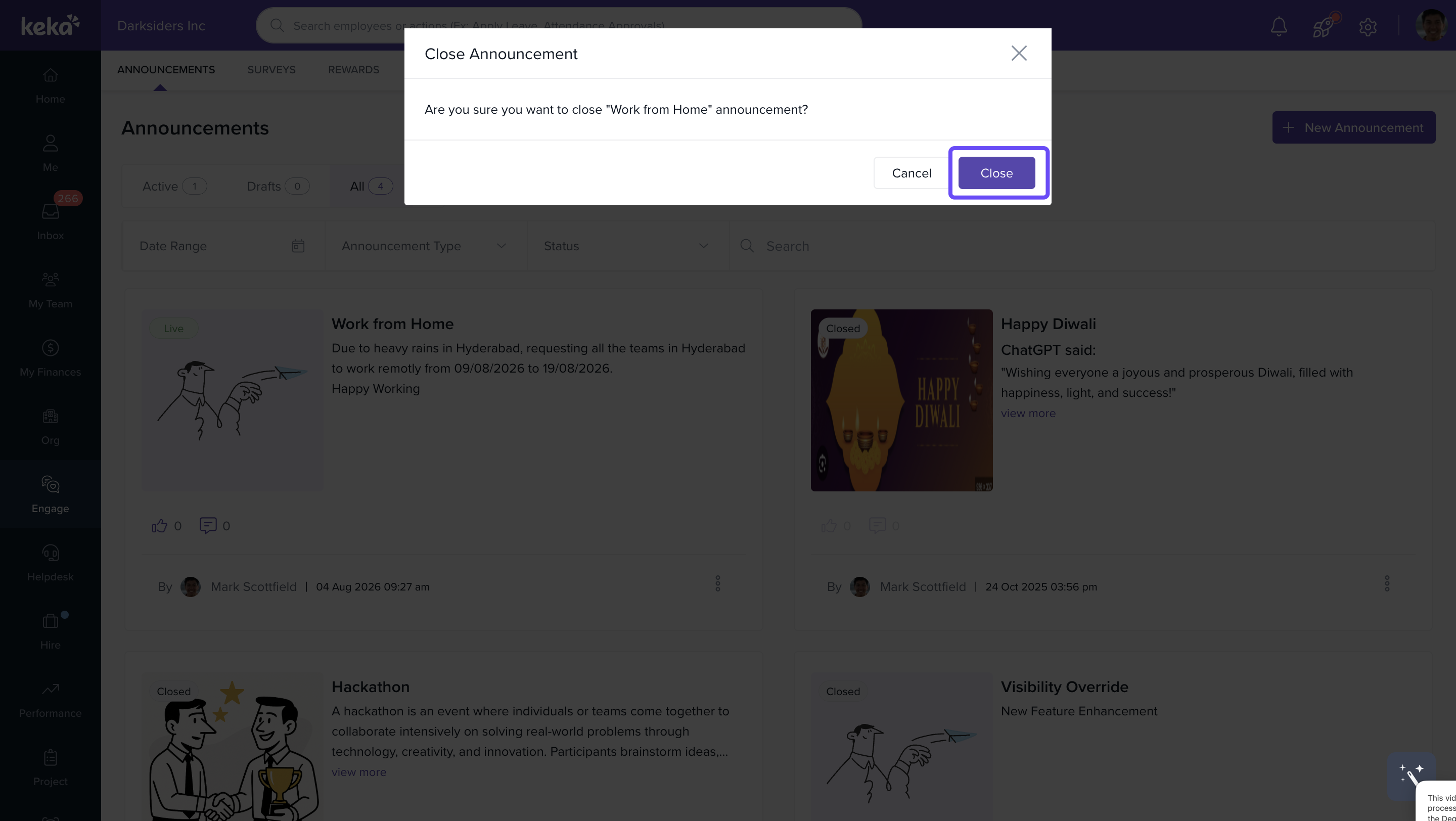Click the Close Announcement dialog title
Screen dimensions: 1456x821
pos(501,54)
